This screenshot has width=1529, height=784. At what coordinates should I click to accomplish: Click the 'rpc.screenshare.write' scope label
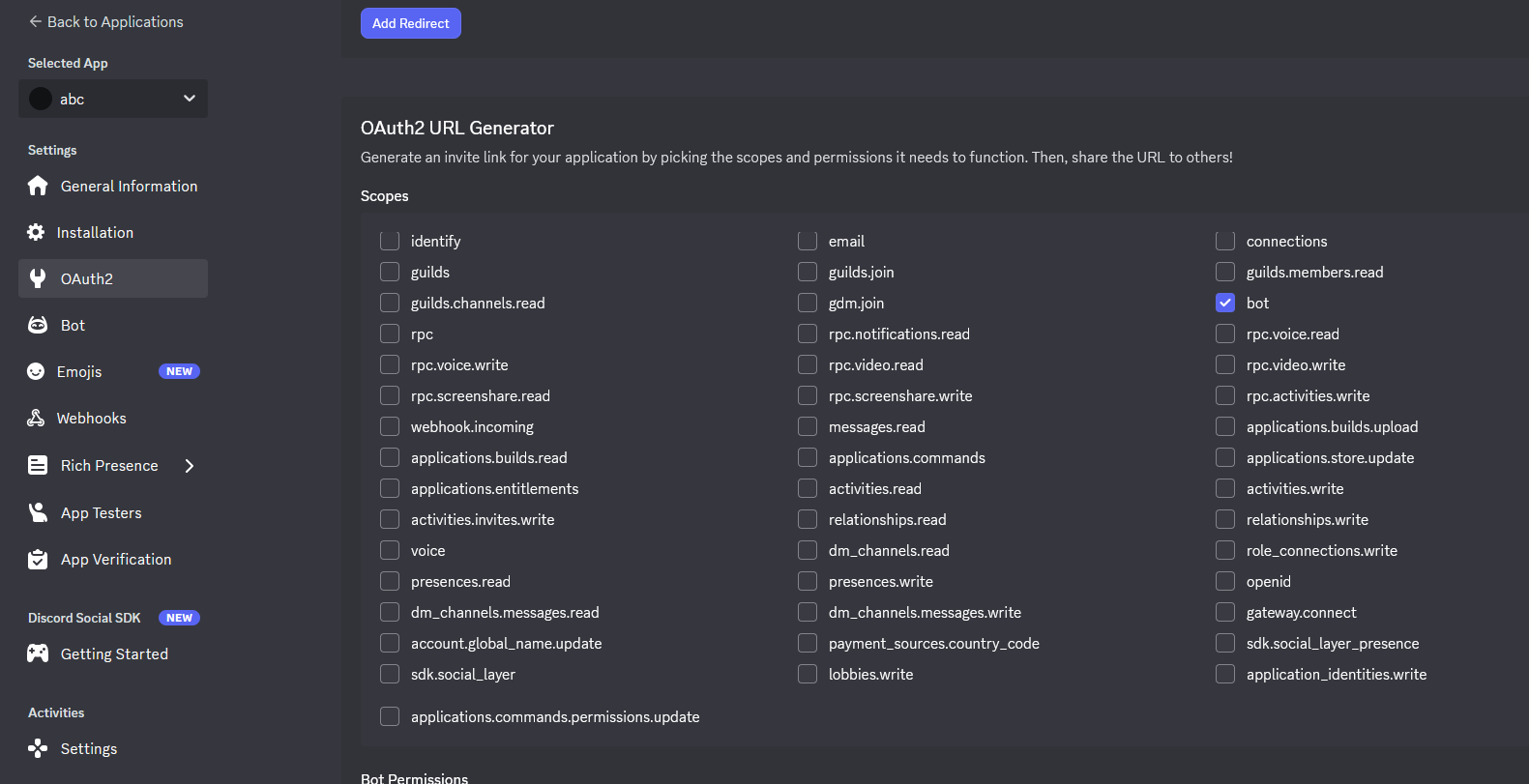(x=900, y=395)
